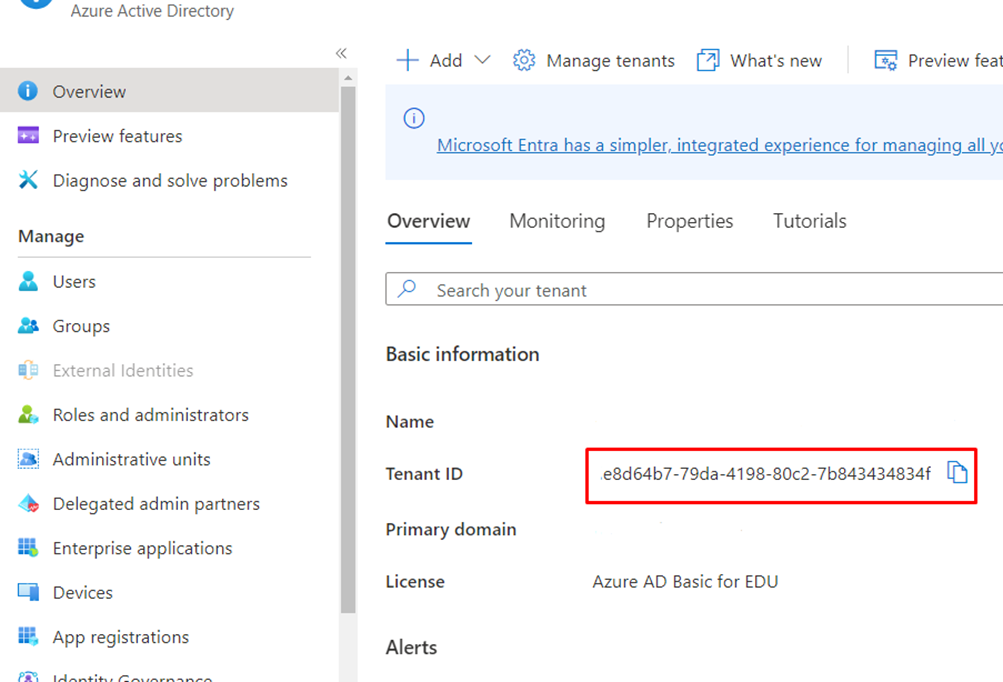The image size is (1003, 682).
Task: Click the Devices monitor icon
Action: point(28,592)
